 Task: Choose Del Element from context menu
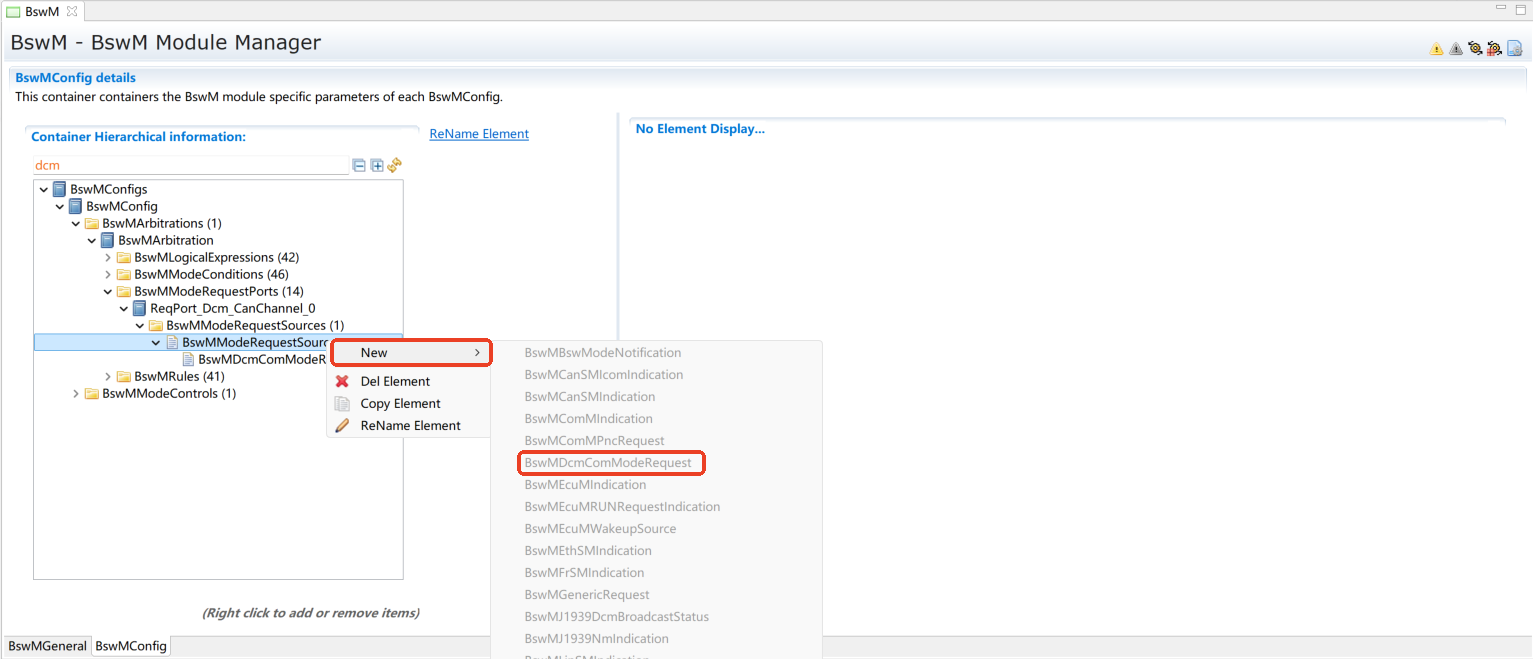click(x=395, y=381)
